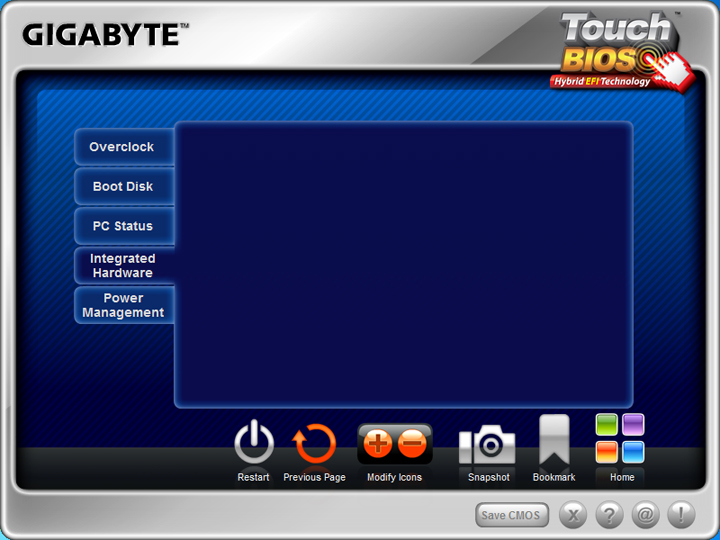Switch to the Boot Disk tab
The image size is (720, 540).
pos(122,187)
